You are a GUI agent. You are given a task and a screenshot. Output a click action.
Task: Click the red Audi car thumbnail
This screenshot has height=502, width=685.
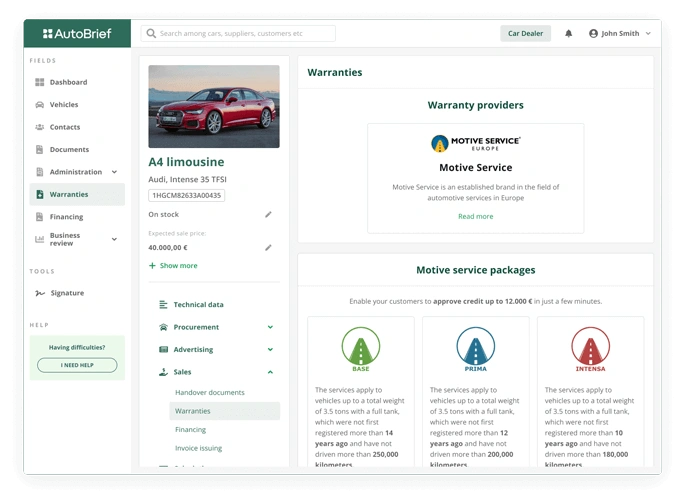[x=214, y=107]
